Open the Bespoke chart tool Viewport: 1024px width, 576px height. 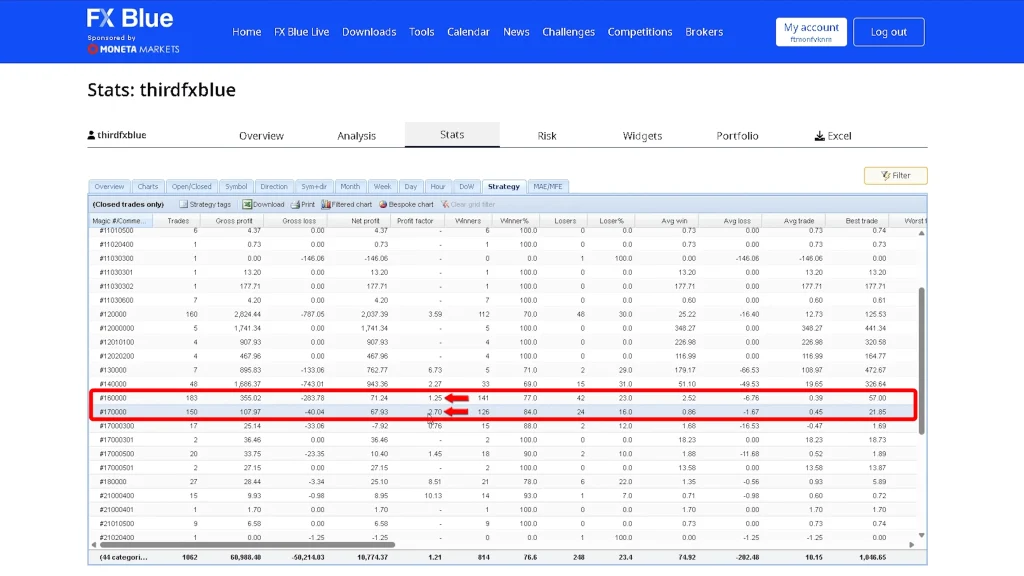[x=406, y=204]
